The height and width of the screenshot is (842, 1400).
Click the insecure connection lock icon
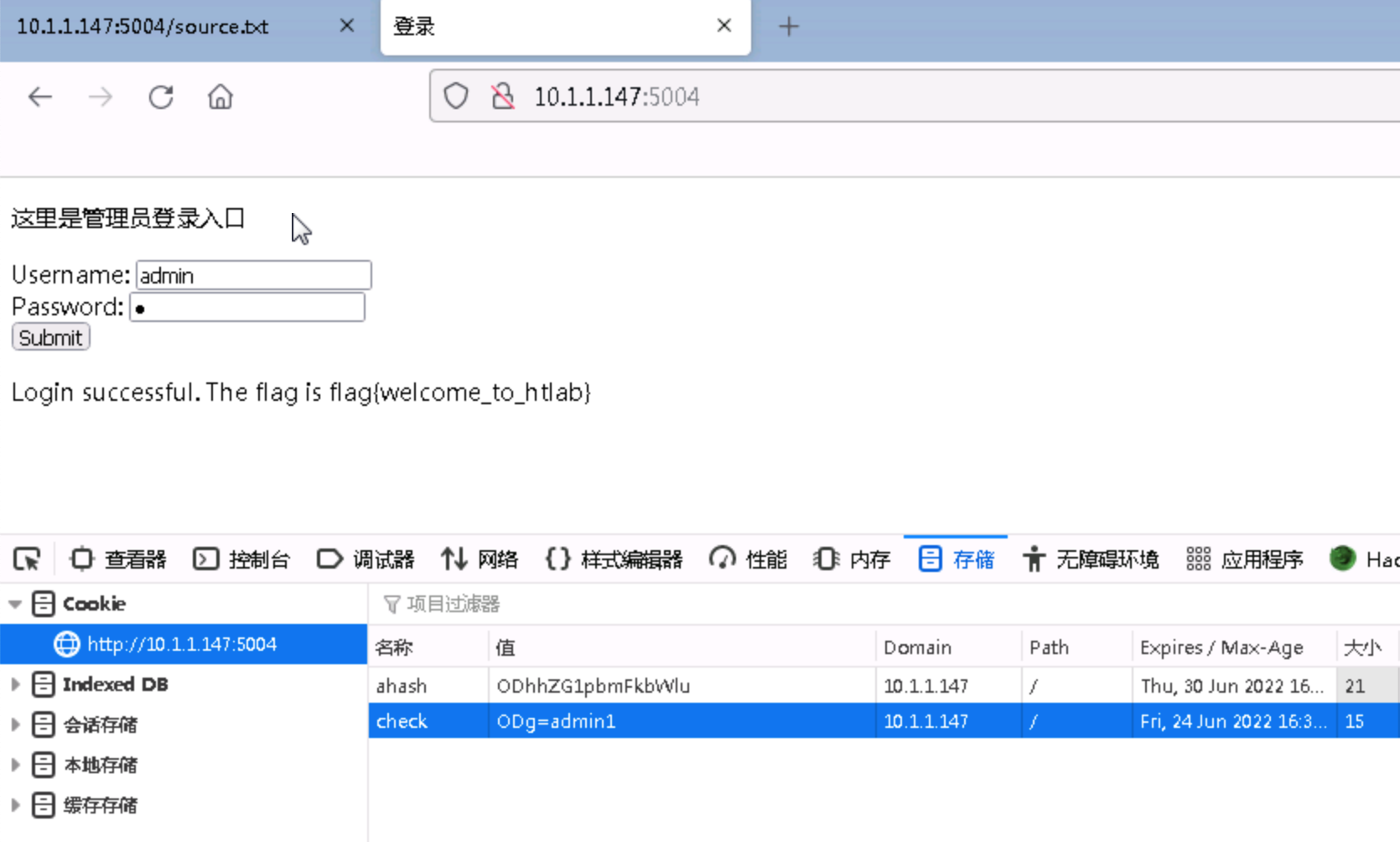503,96
